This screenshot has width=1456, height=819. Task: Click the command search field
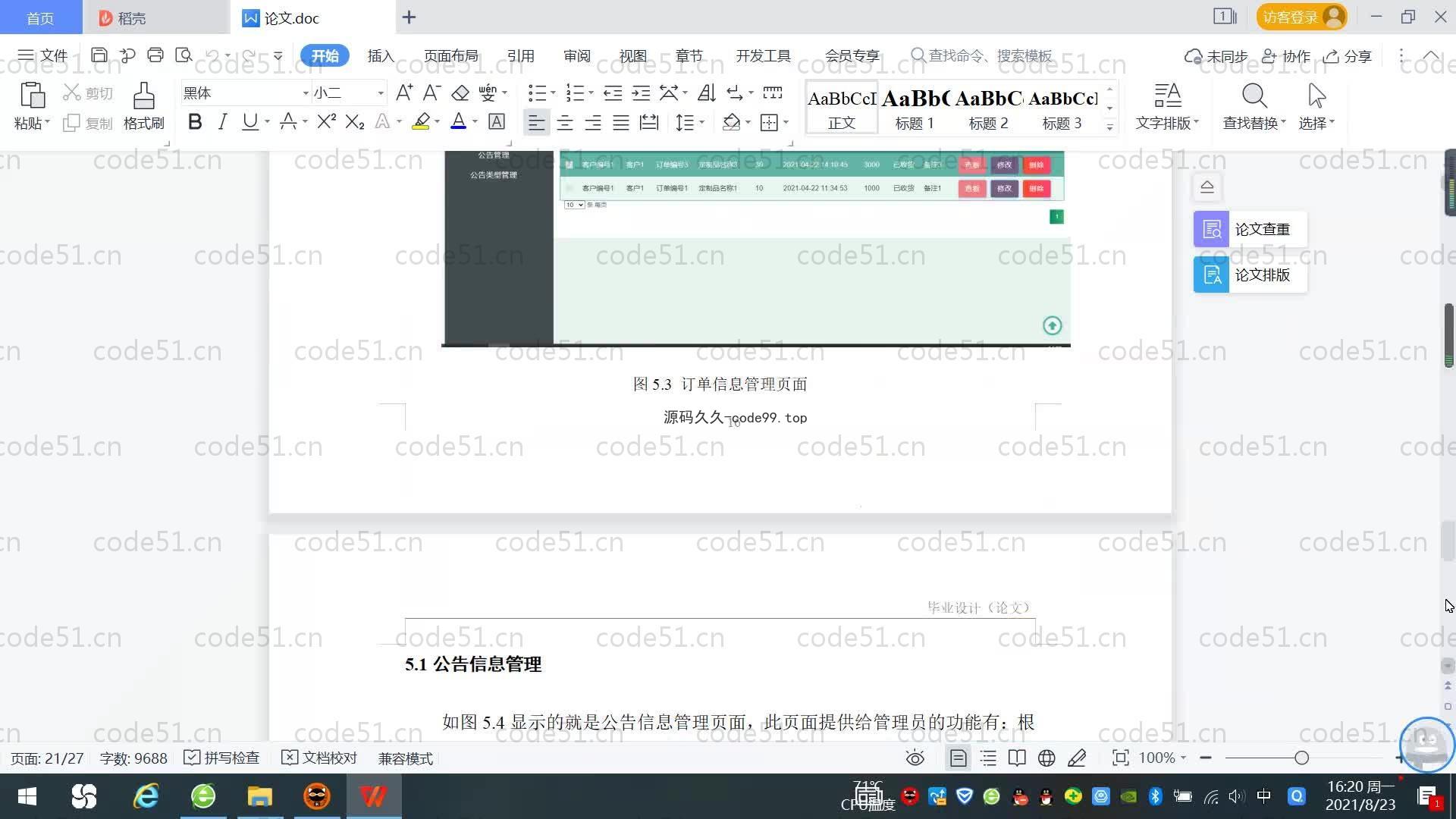tap(982, 56)
